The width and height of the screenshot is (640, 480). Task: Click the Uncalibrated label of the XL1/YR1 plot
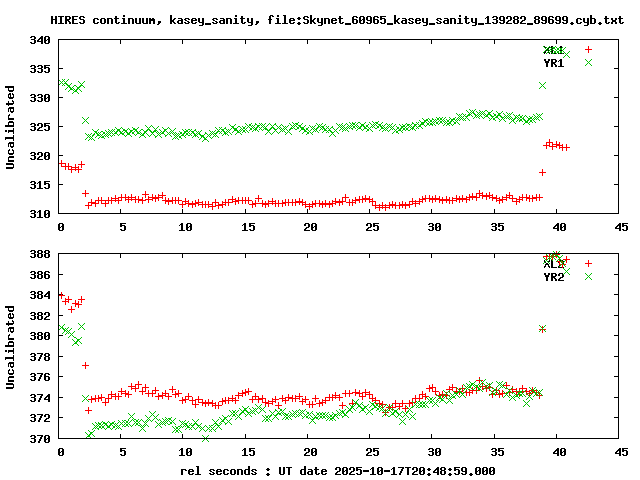click(10, 127)
